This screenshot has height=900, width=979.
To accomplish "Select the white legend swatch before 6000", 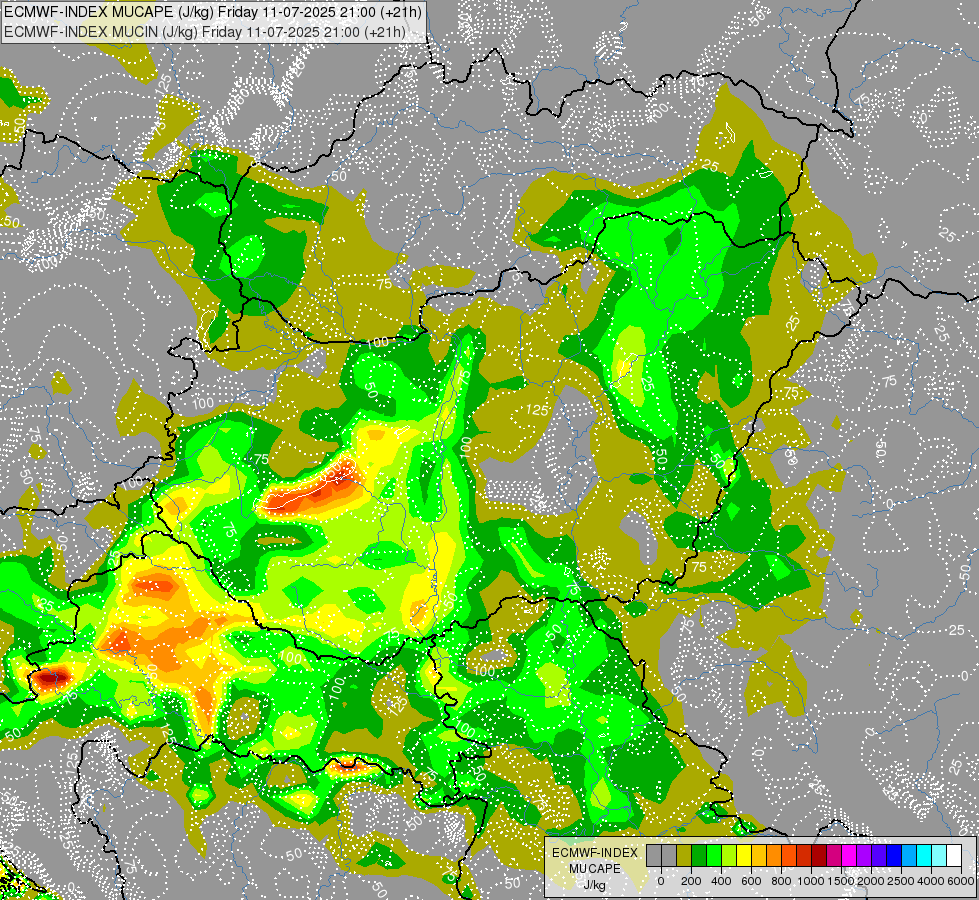I will point(954,855).
